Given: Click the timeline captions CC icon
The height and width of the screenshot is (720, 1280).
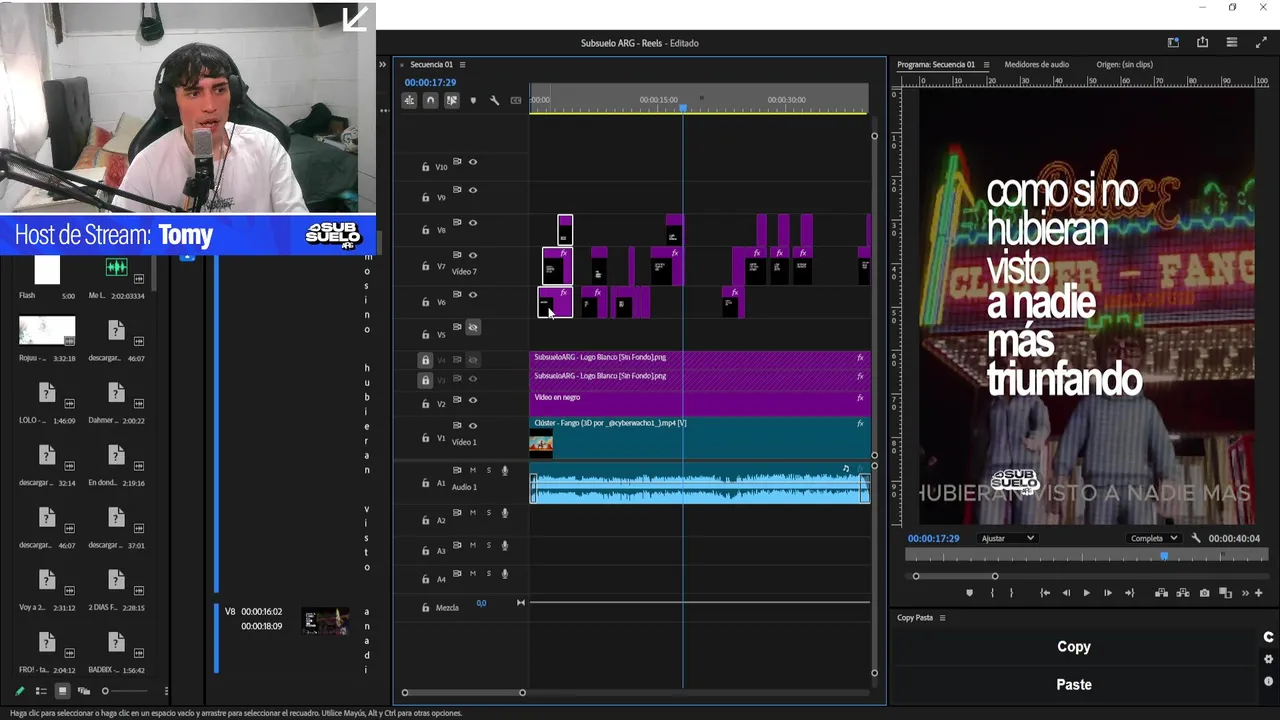Looking at the screenshot, I should click(516, 100).
